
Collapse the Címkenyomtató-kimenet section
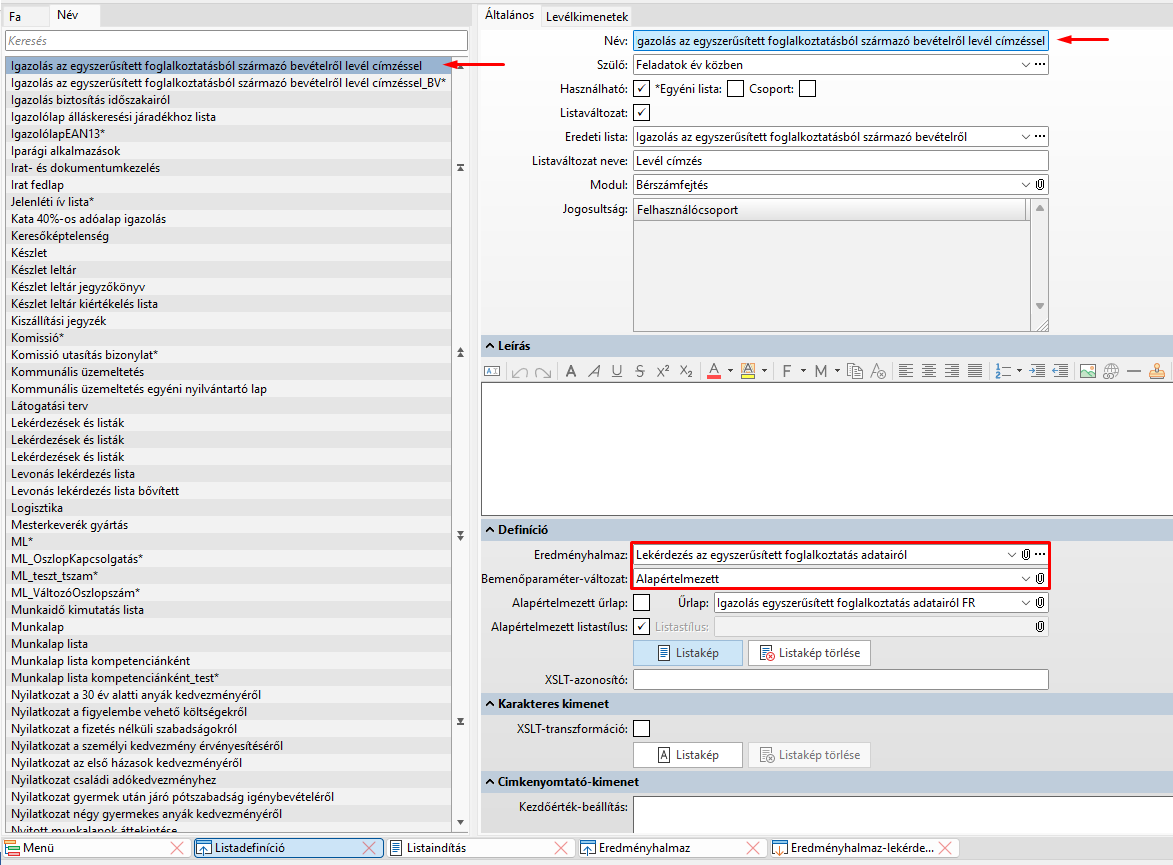490,782
